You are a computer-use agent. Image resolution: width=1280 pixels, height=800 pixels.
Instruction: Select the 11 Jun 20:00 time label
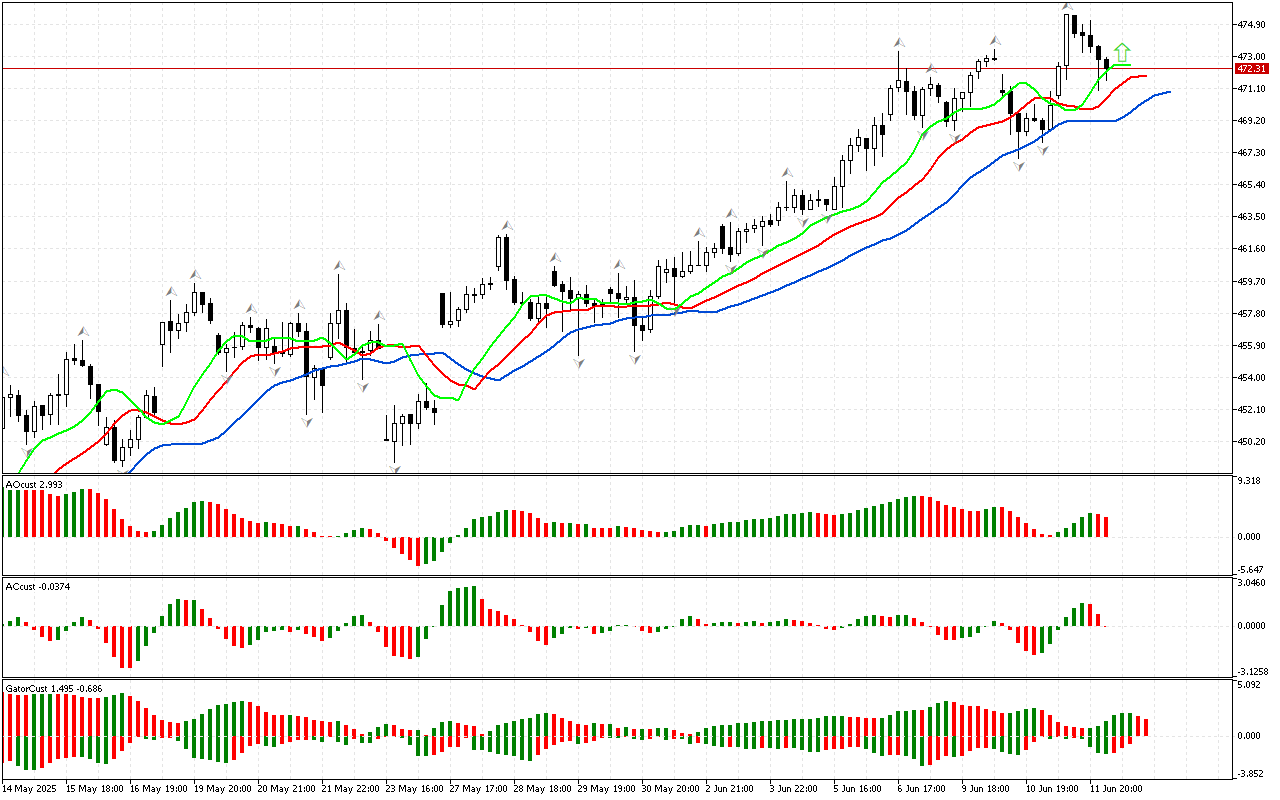tap(1119, 788)
